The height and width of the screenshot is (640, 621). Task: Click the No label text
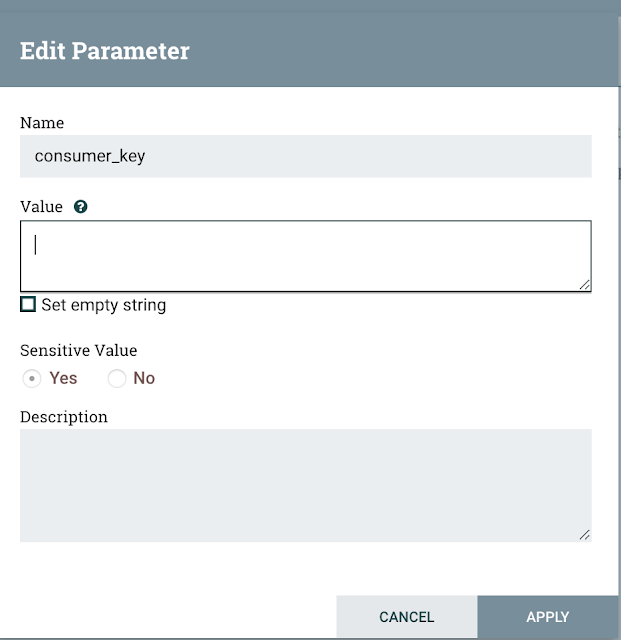(144, 378)
